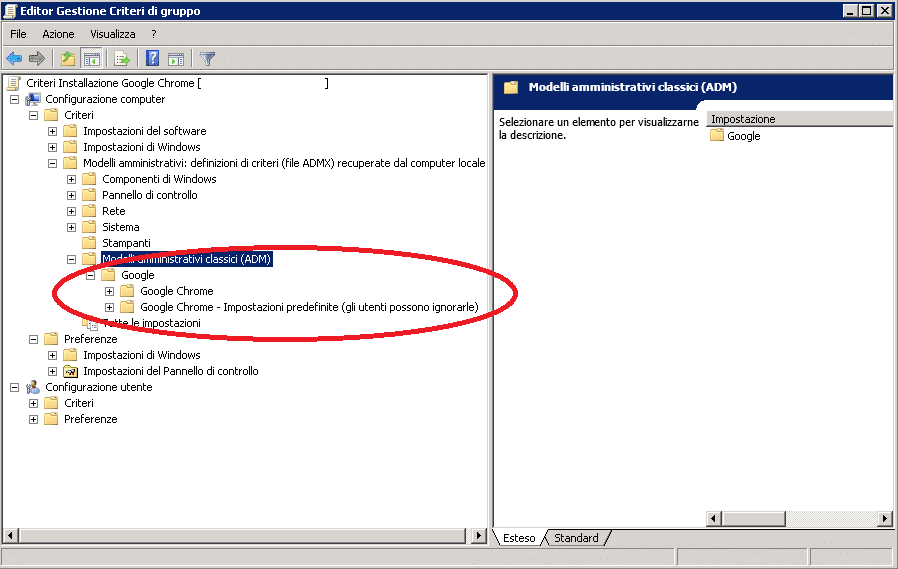
Task: Click the Filter funnel toolbar icon
Action: coord(207,58)
